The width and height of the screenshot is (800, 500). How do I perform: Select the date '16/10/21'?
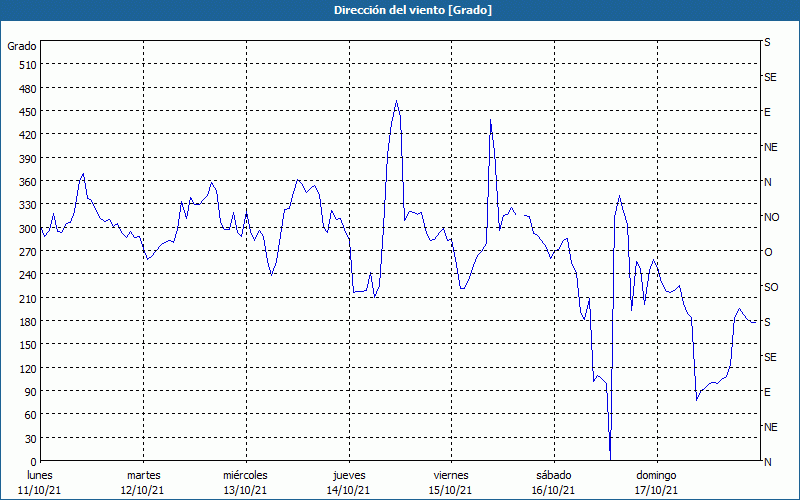pos(554,490)
